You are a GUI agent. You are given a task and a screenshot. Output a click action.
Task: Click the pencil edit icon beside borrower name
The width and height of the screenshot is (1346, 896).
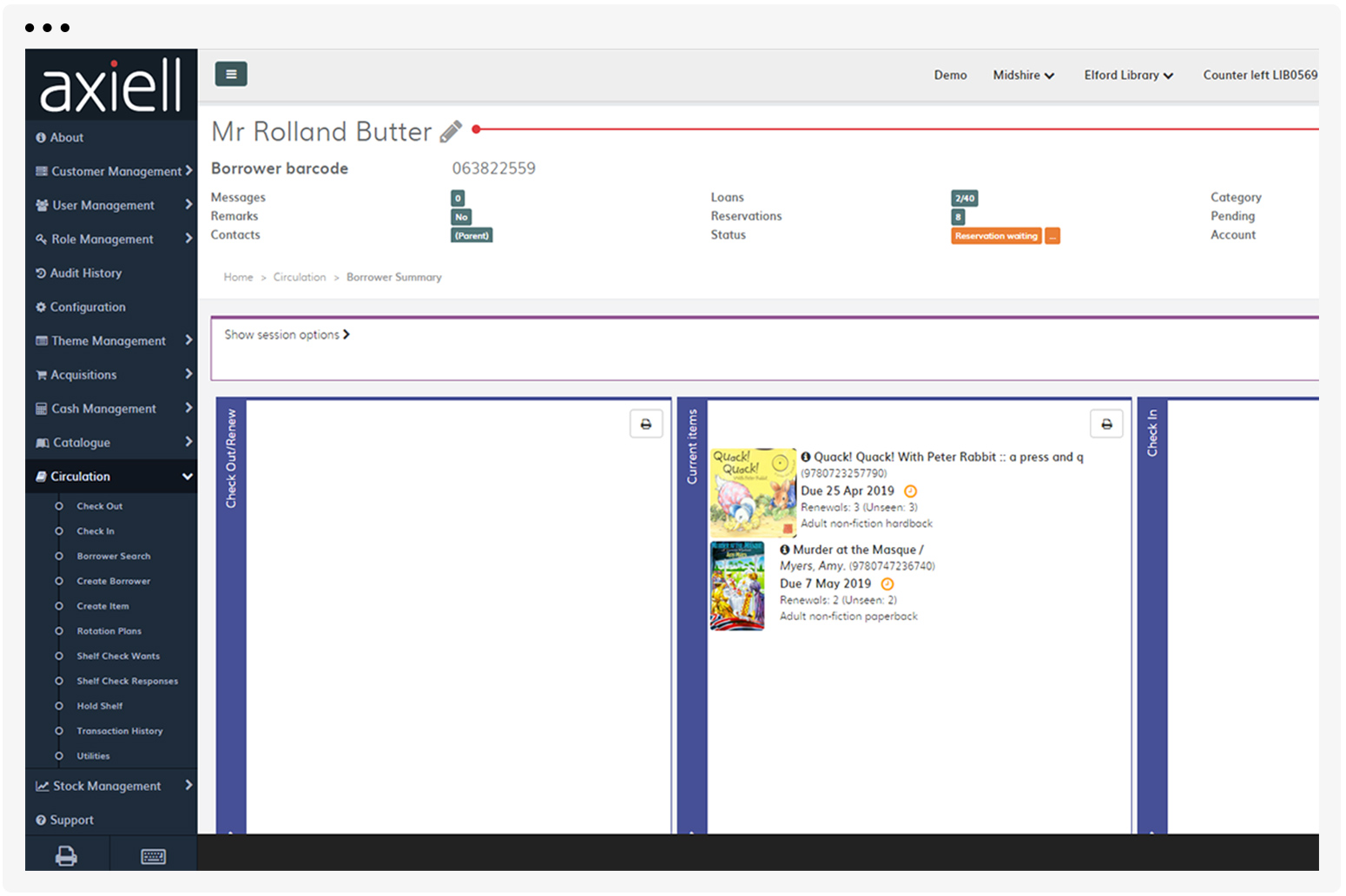click(x=451, y=131)
